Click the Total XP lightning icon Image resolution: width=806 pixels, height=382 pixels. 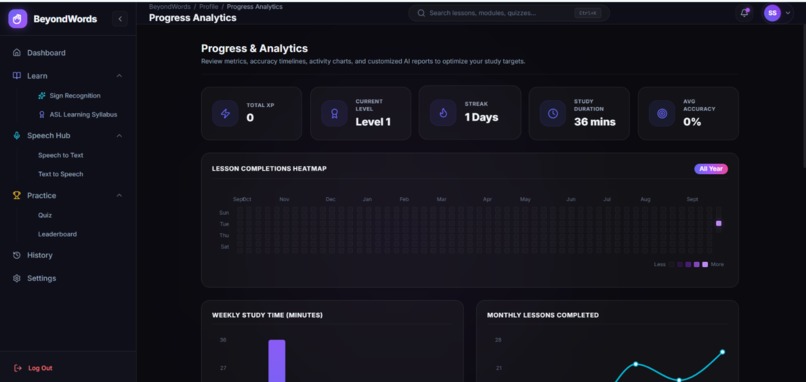(225, 114)
